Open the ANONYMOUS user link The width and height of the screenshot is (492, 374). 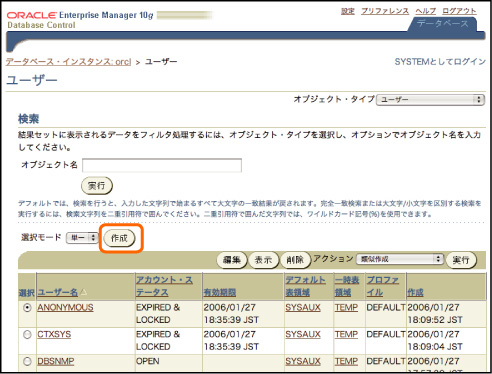click(65, 307)
